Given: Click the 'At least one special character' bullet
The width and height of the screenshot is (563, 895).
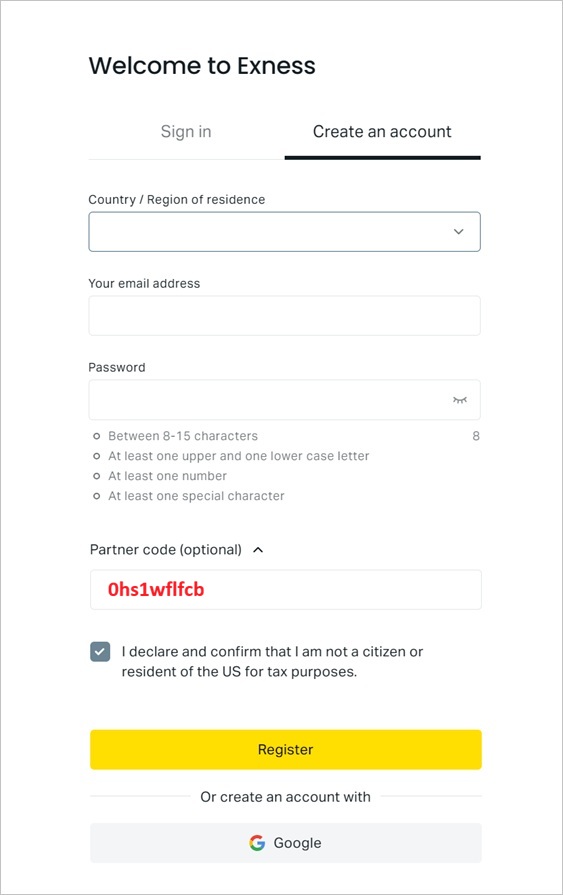Looking at the screenshot, I should click(96, 496).
